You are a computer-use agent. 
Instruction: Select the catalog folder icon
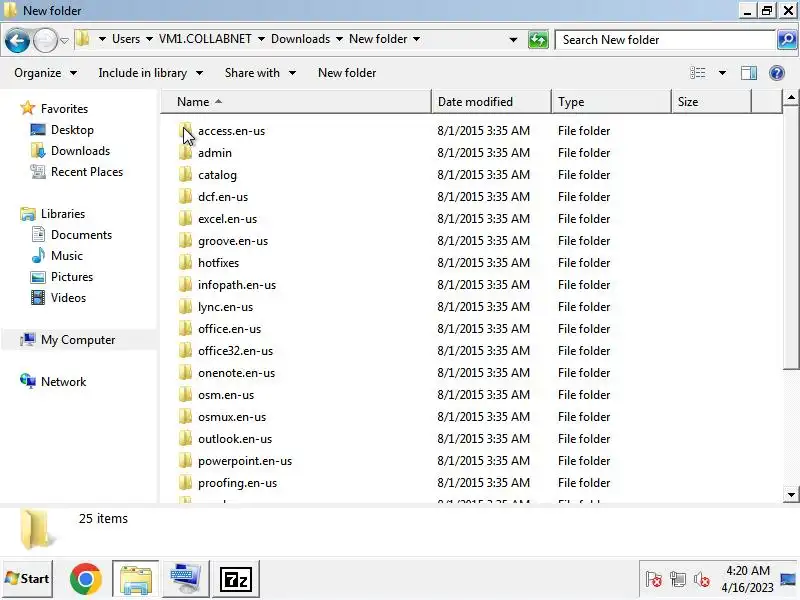(186, 175)
